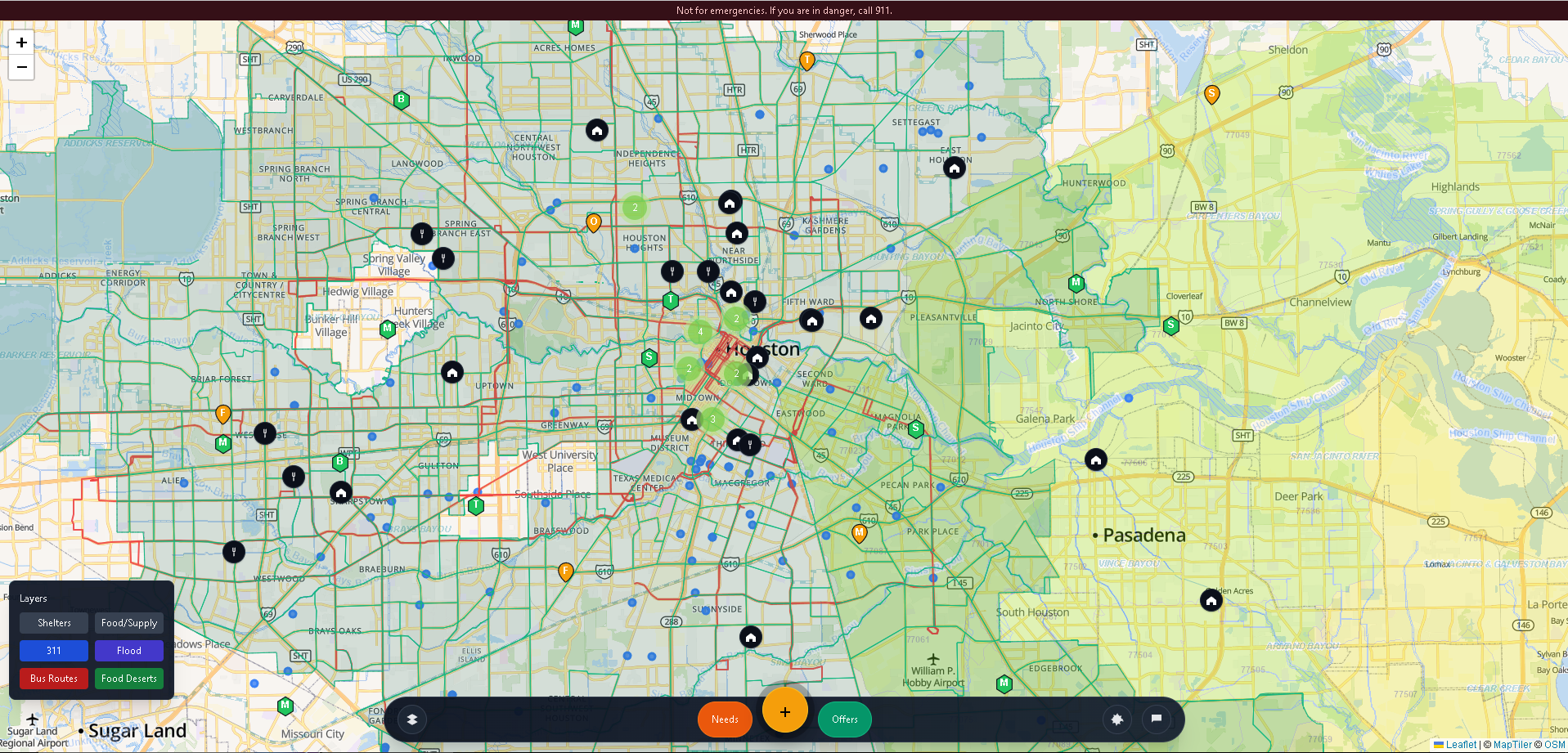Select the green B hexagon near Carverdale
This screenshot has height=753, width=1568.
point(401,101)
